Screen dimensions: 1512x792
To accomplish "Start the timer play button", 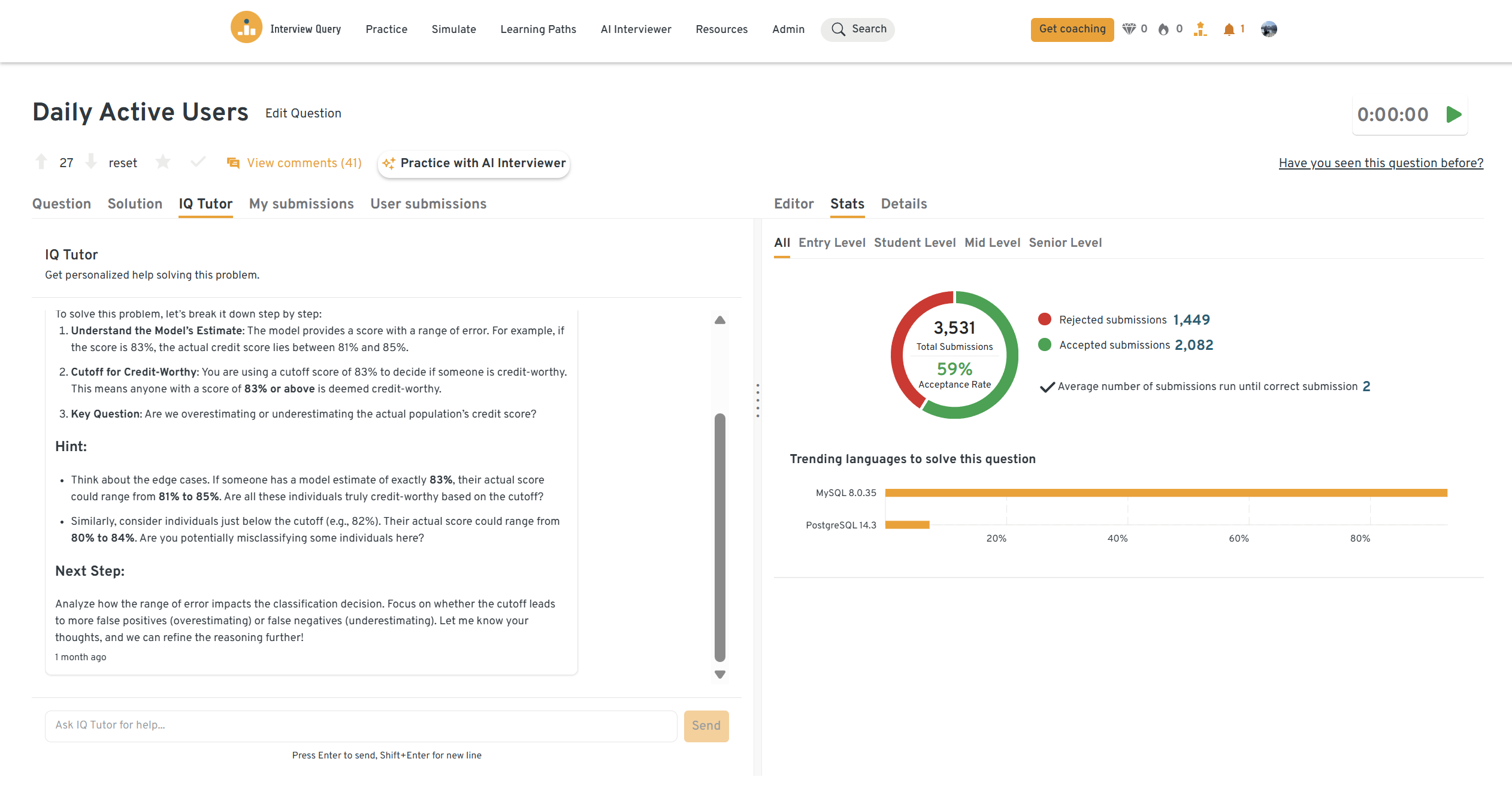I will (1454, 114).
